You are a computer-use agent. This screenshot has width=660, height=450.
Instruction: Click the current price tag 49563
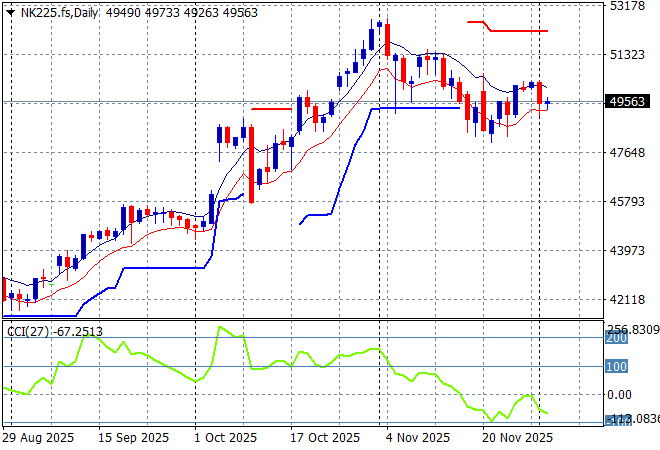tap(630, 101)
